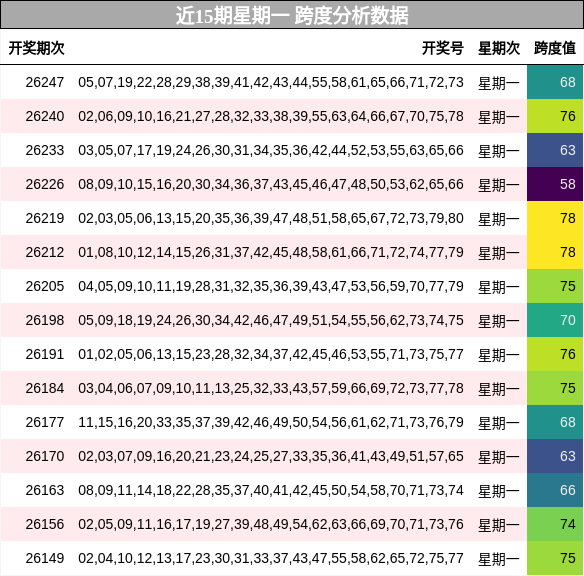Click winning numbers starting 03,04,06,07 of issue 26184
Viewport: 584px width, 576px height.
[271, 388]
